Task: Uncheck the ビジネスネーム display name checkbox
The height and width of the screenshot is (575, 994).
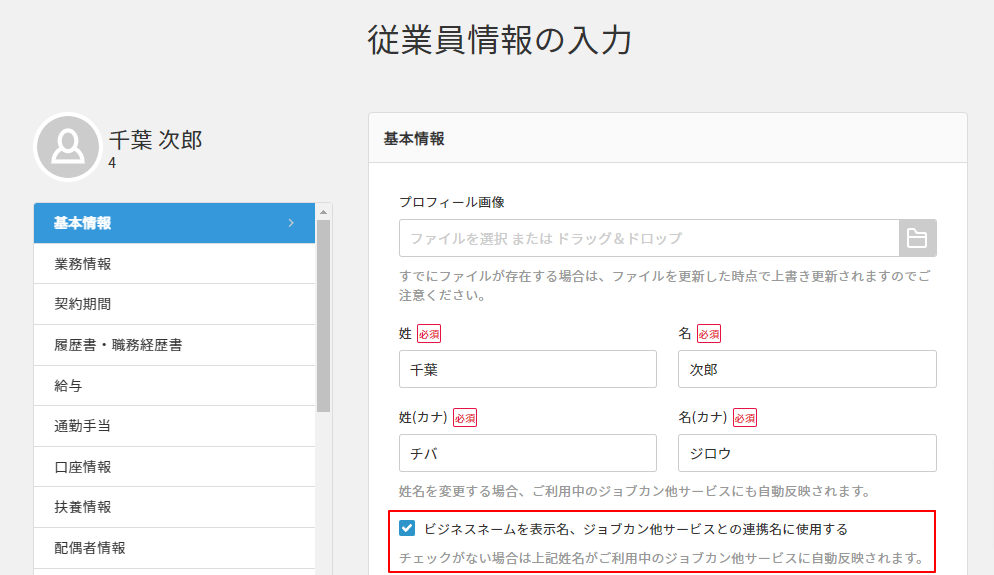Action: tap(407, 529)
